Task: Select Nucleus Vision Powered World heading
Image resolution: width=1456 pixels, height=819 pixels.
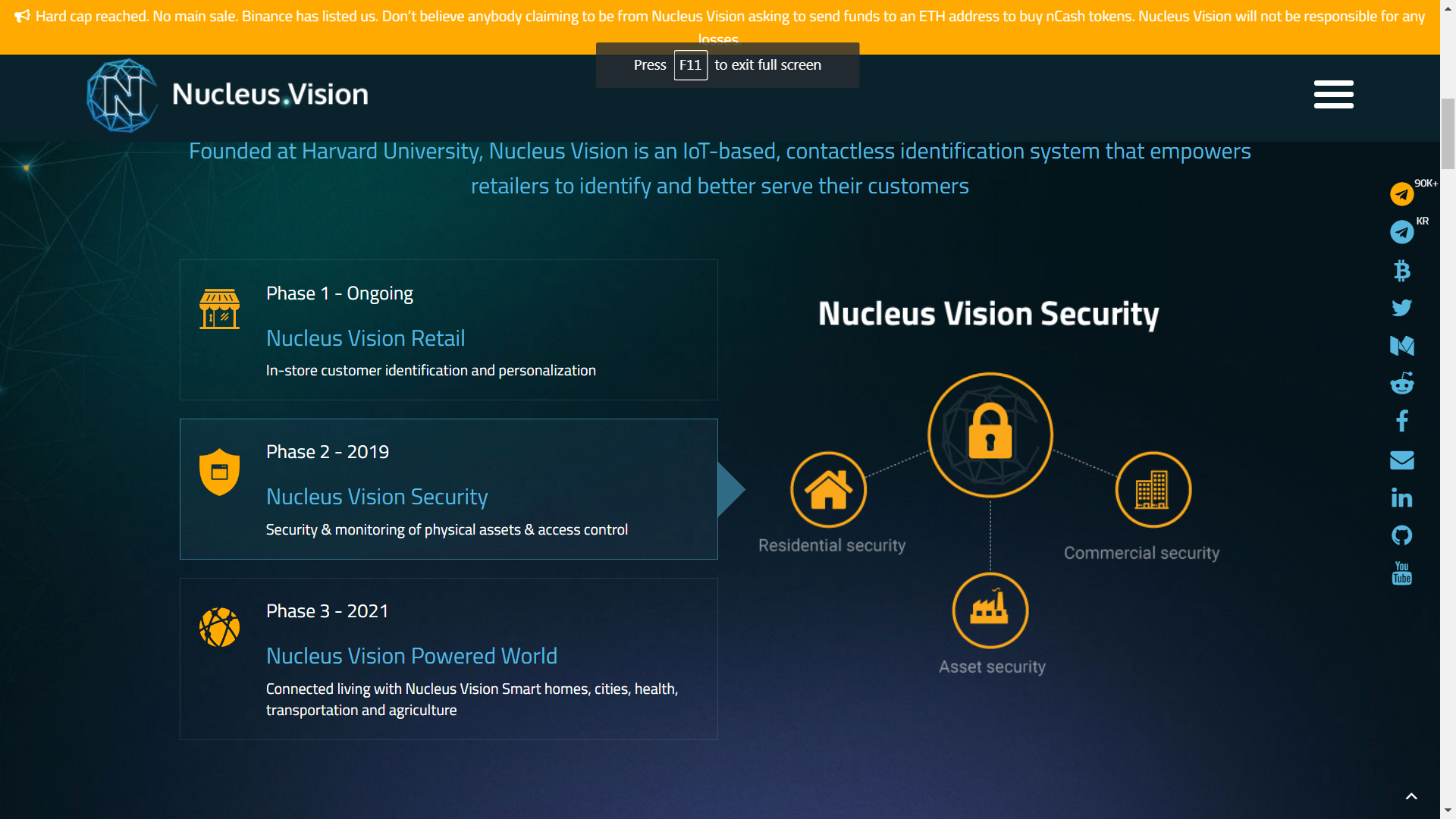Action: tap(412, 656)
